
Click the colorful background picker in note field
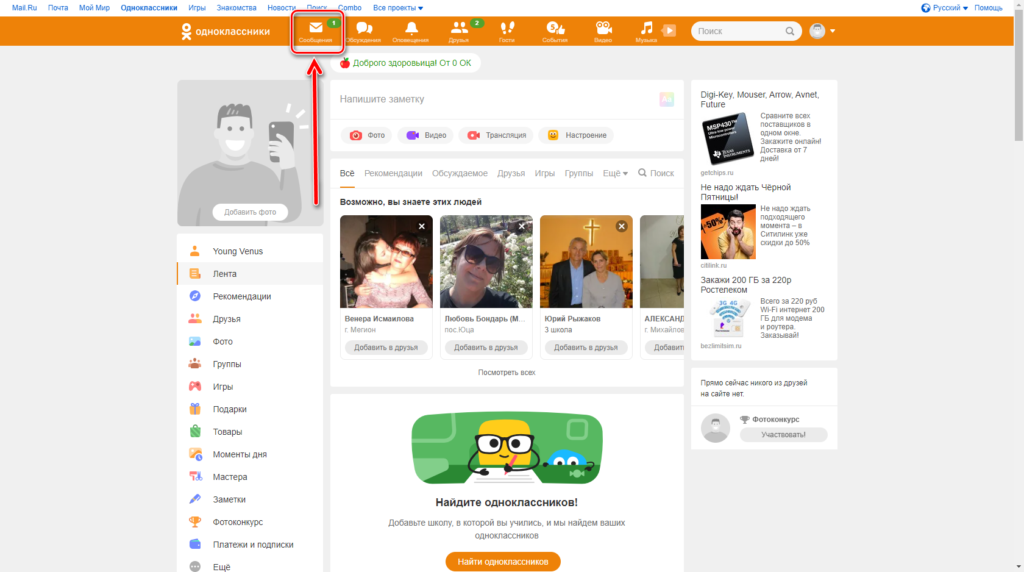point(666,99)
